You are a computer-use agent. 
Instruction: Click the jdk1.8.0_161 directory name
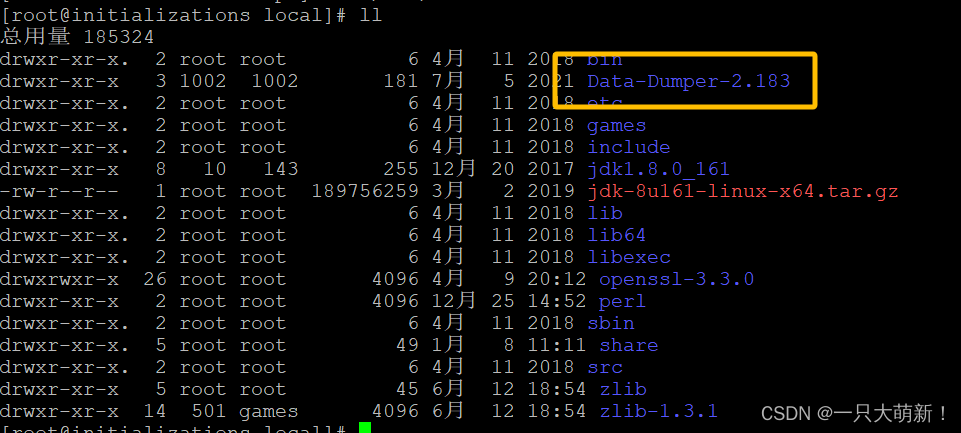tap(659, 169)
